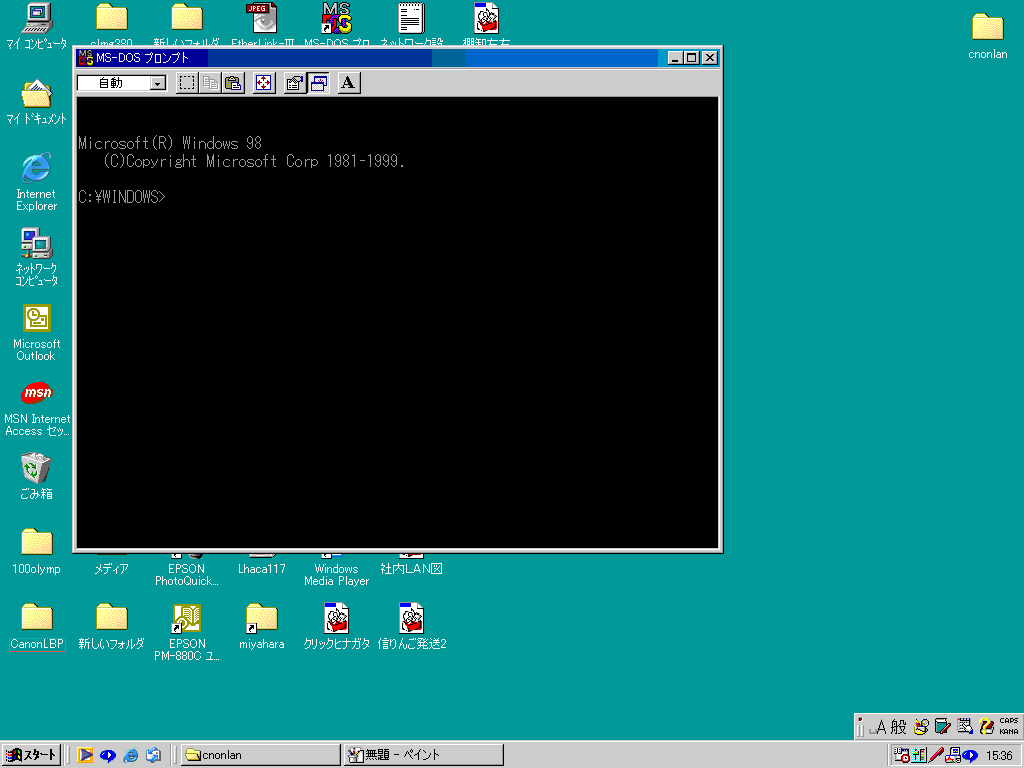This screenshot has height=768, width=1024.
Task: Switch to the cnonlan taskbar button
Action: (261, 755)
